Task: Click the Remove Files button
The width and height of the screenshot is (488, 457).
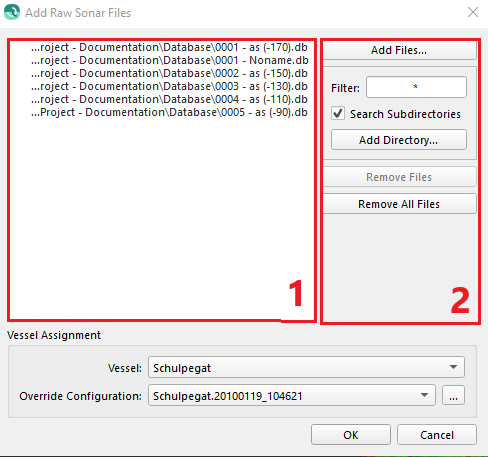Action: point(399,177)
